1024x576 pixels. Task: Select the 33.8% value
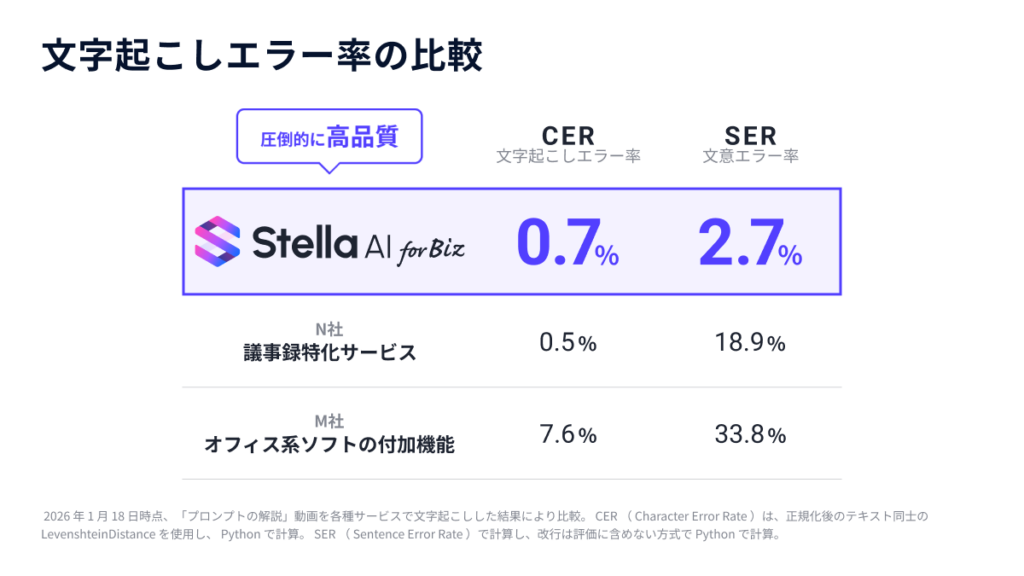(750, 435)
